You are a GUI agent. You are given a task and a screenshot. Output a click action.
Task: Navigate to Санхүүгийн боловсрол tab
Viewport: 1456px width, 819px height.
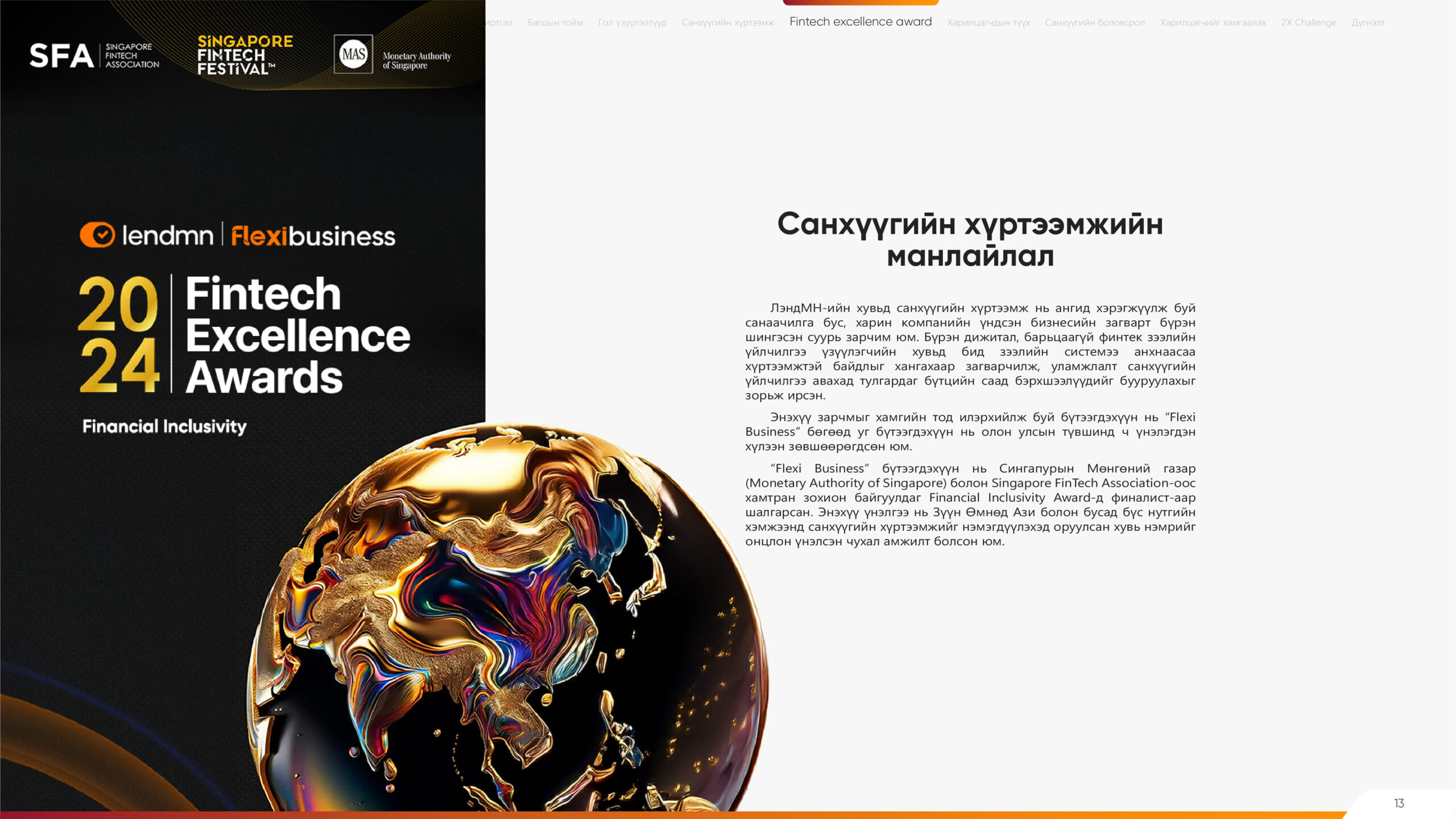point(1094,23)
